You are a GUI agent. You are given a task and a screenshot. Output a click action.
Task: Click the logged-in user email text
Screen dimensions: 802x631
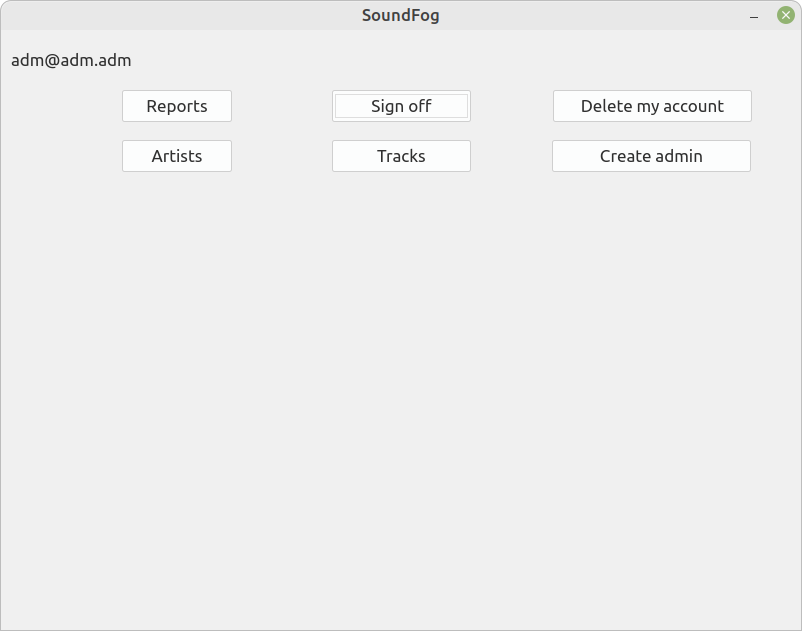point(71,60)
